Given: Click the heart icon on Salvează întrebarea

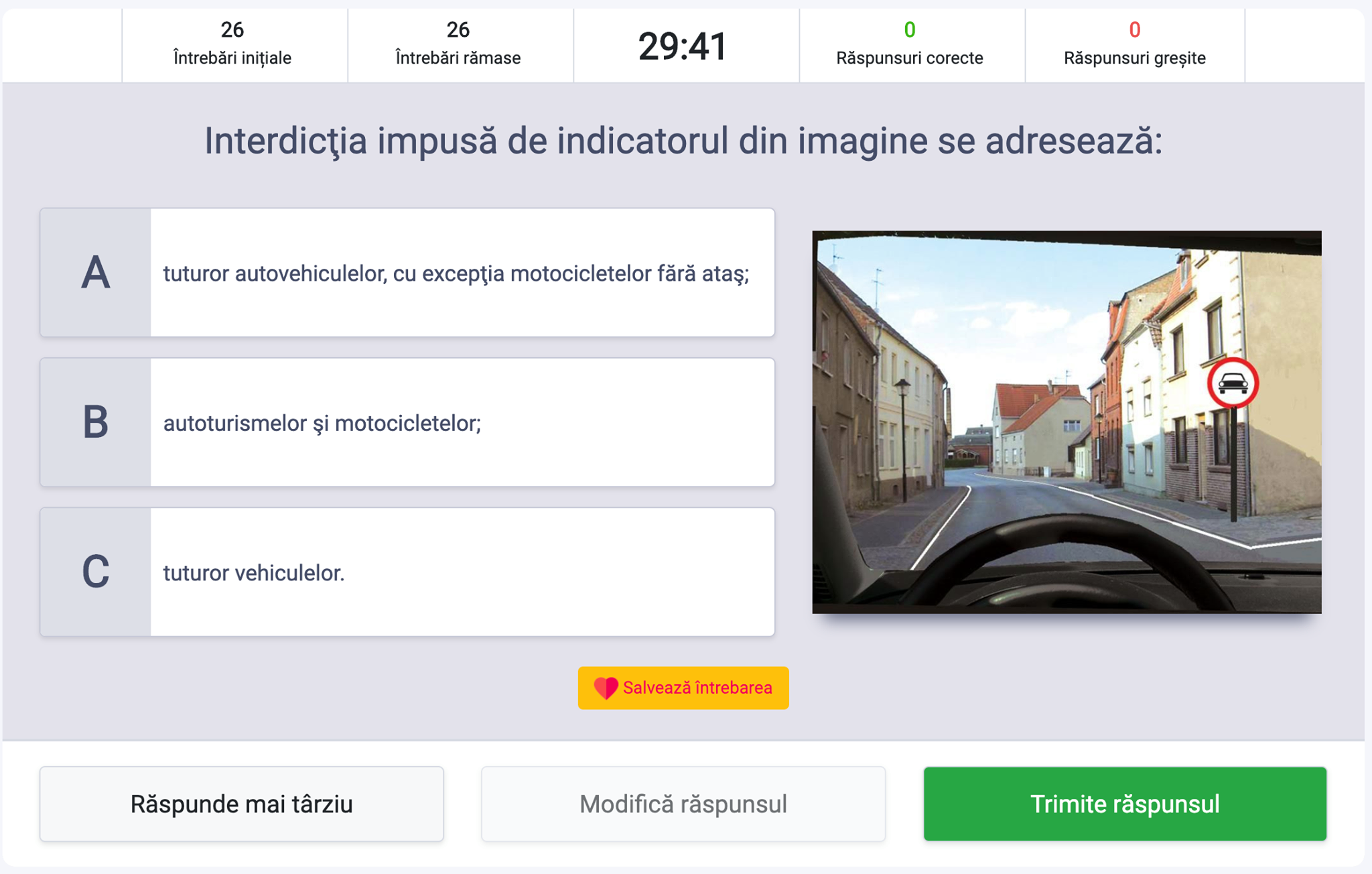Looking at the screenshot, I should pyautogui.click(x=606, y=688).
